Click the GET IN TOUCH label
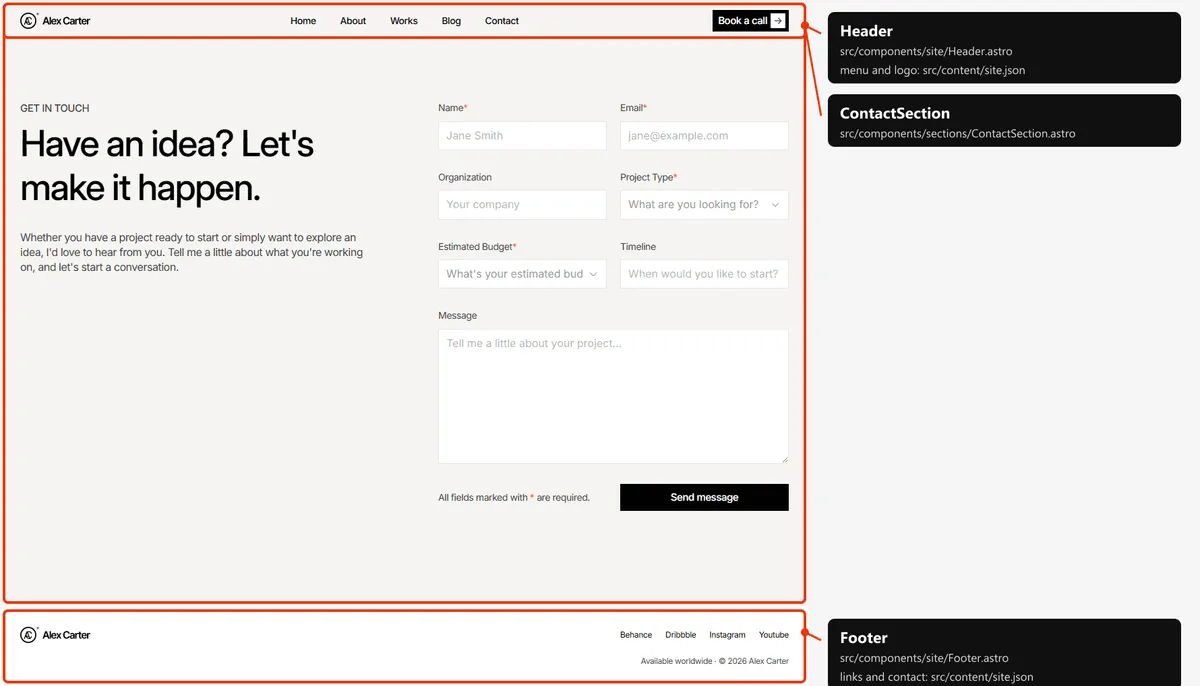The width and height of the screenshot is (1200, 686). click(55, 108)
